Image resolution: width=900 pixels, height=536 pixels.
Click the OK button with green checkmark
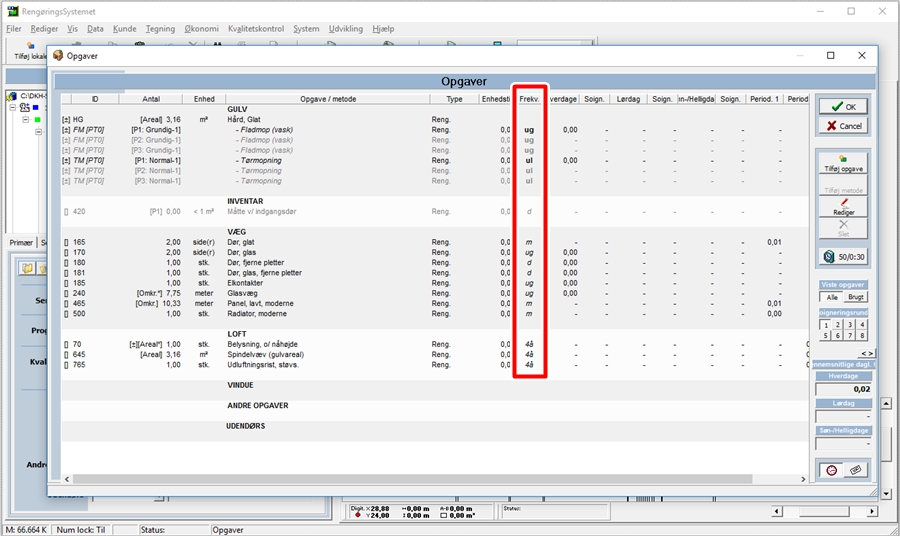pyautogui.click(x=843, y=107)
